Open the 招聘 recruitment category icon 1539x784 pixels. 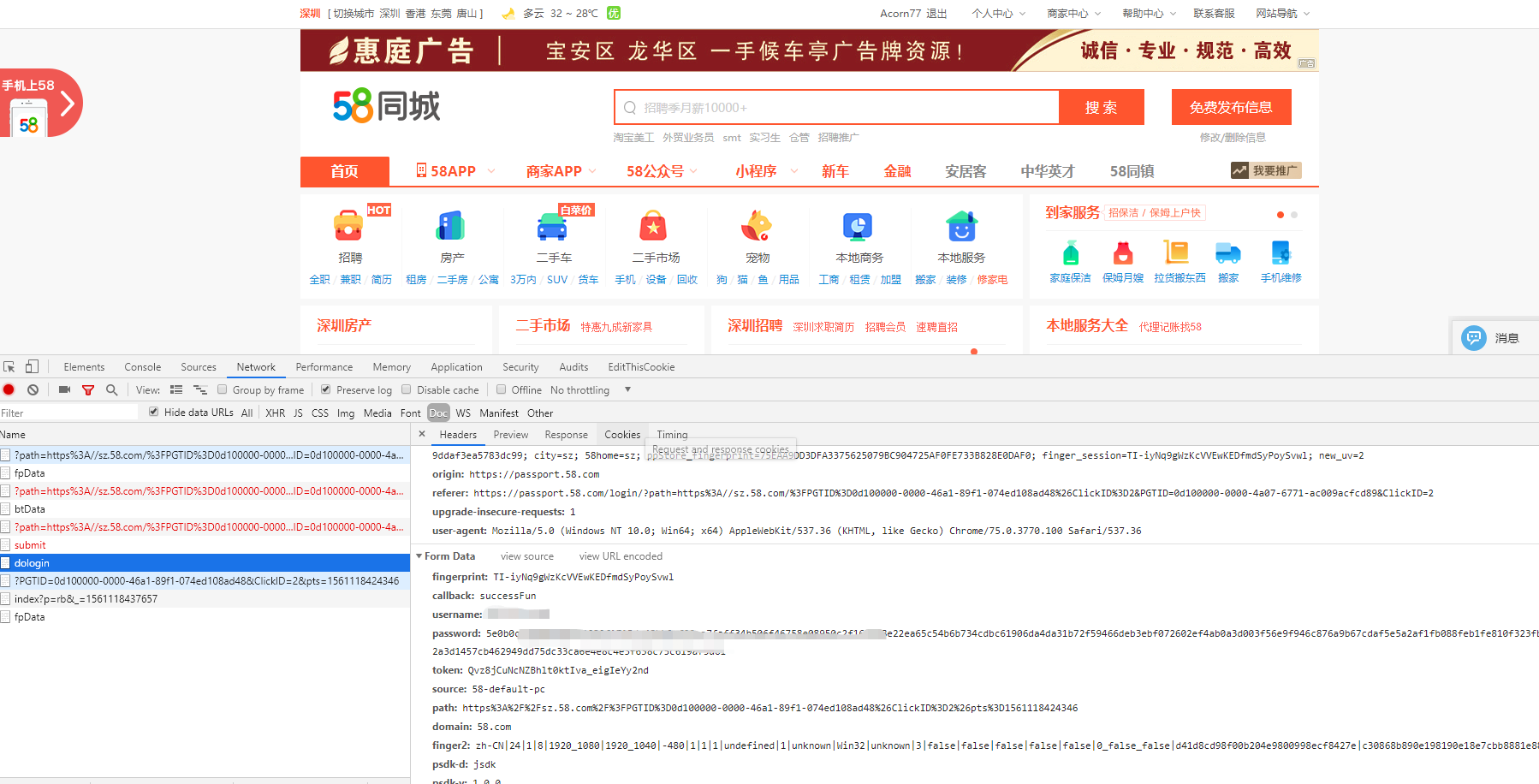tap(349, 227)
